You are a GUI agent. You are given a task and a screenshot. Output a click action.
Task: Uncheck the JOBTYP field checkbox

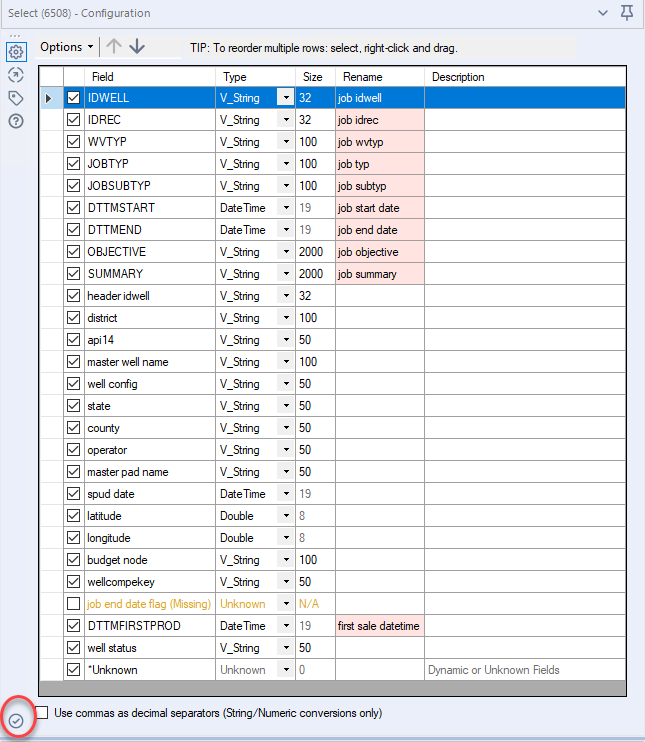(73, 164)
